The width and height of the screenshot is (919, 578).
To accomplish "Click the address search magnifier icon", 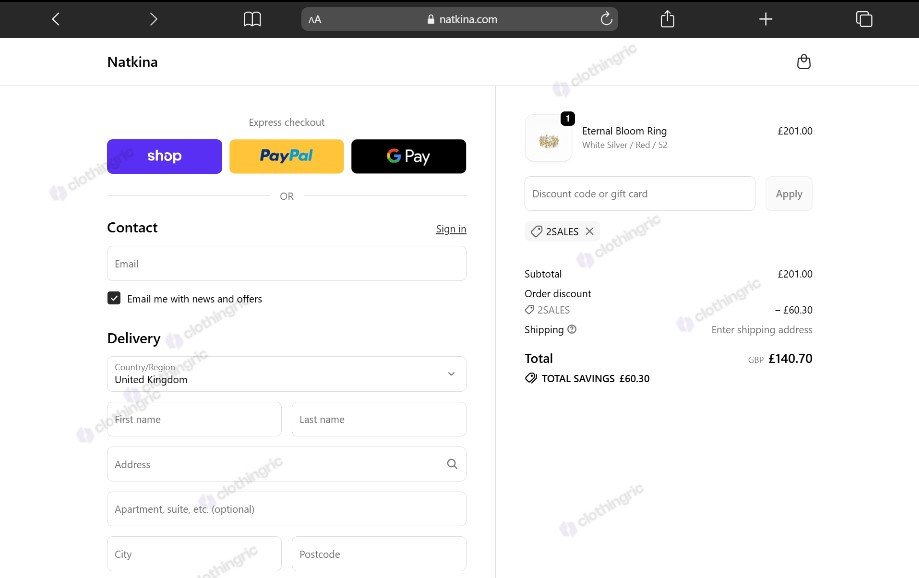I will click(x=452, y=464).
